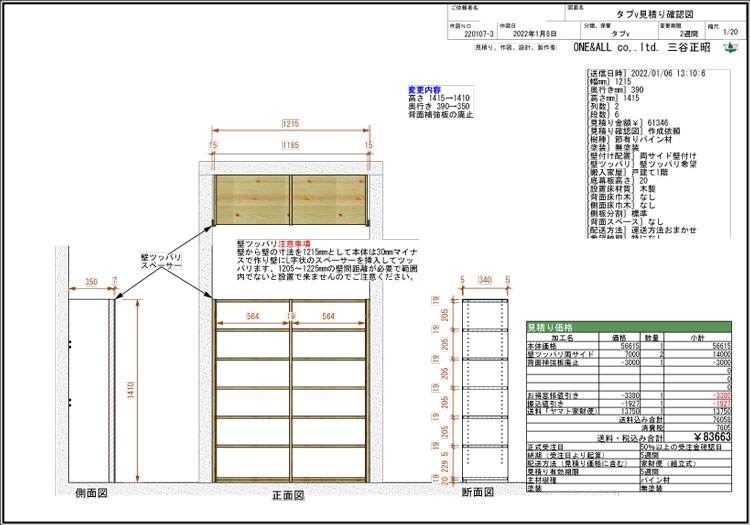Click the '主材樹種' row label
This screenshot has width=750, height=525.
click(542, 480)
